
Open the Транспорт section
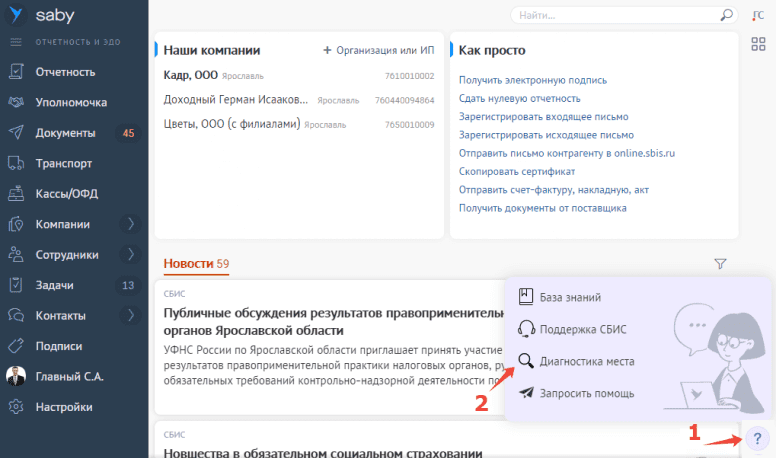[64, 163]
